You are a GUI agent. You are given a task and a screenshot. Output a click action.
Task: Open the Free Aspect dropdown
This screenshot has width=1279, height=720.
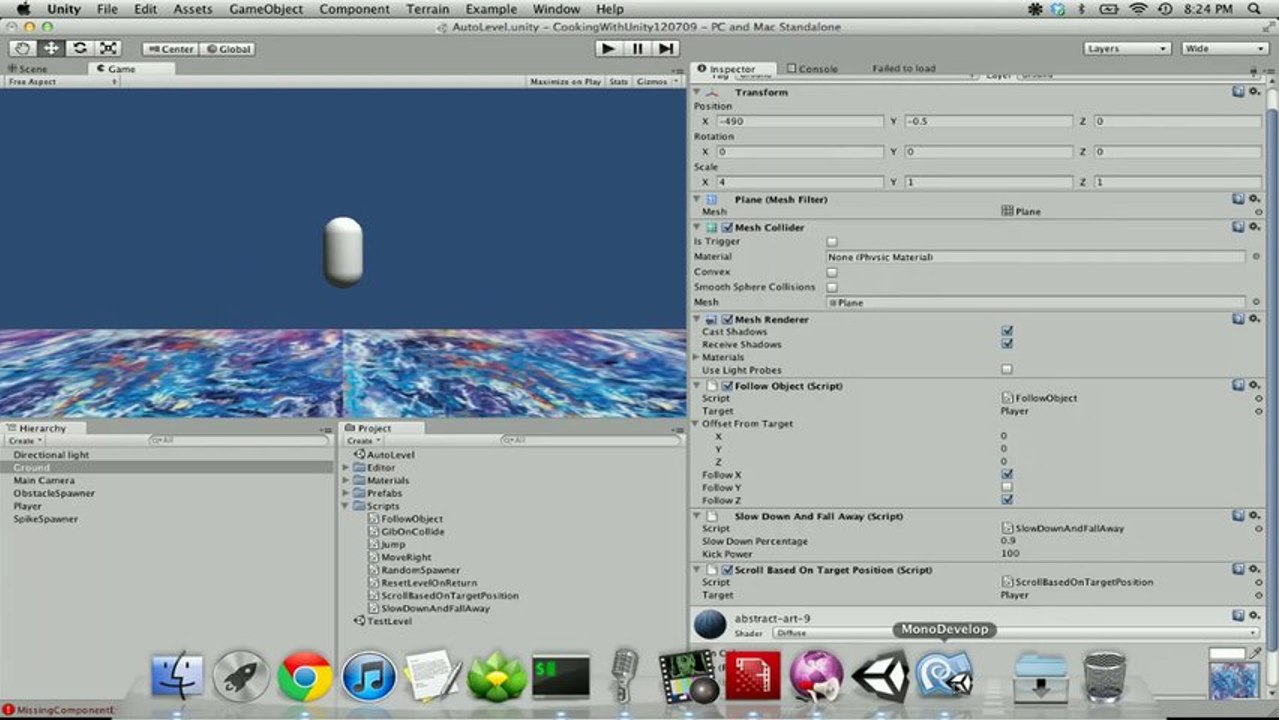click(61, 82)
